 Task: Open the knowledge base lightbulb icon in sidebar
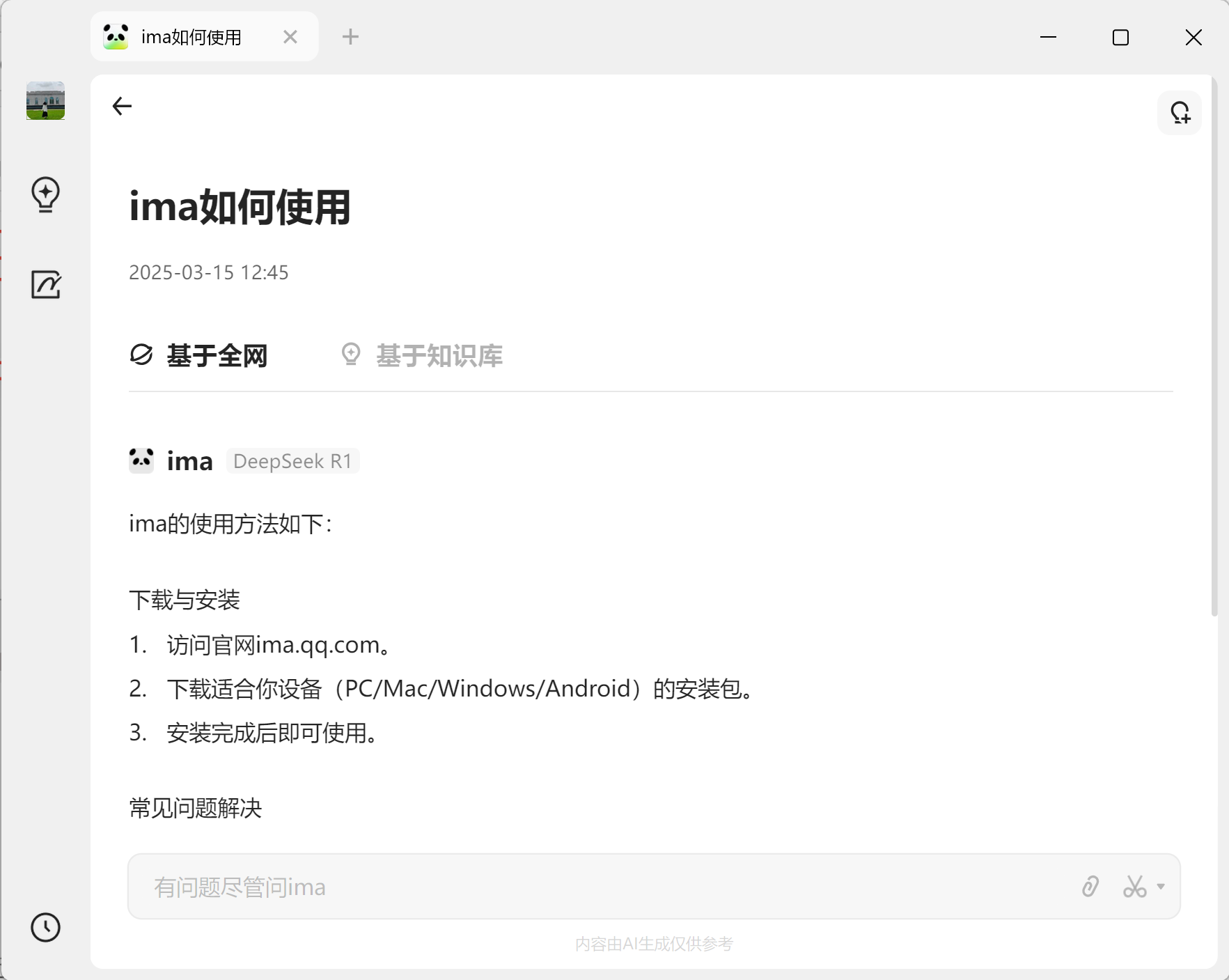45,195
